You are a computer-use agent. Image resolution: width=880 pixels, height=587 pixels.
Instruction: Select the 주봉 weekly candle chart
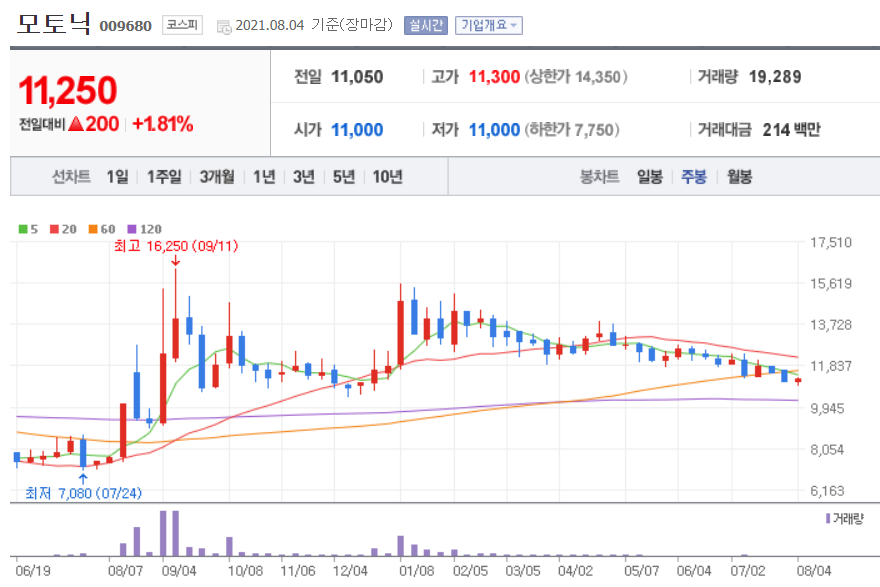[x=694, y=177]
